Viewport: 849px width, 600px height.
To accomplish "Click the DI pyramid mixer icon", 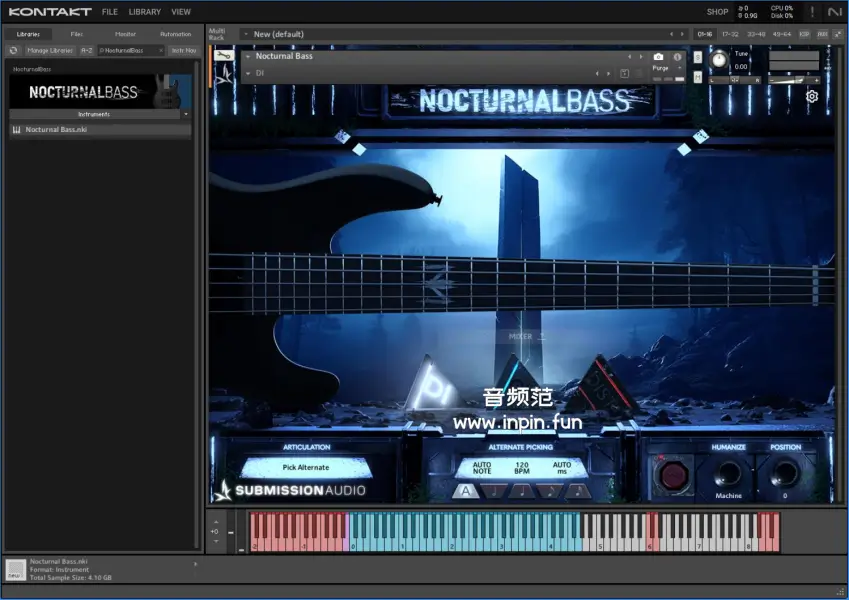I will tap(431, 383).
